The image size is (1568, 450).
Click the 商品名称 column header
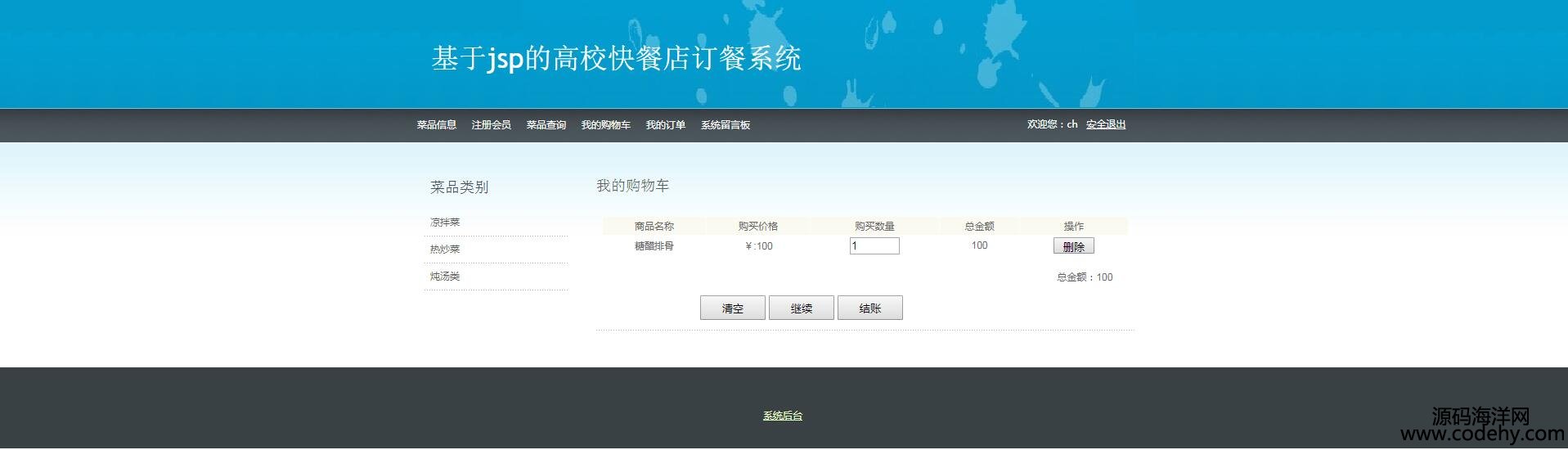[654, 226]
